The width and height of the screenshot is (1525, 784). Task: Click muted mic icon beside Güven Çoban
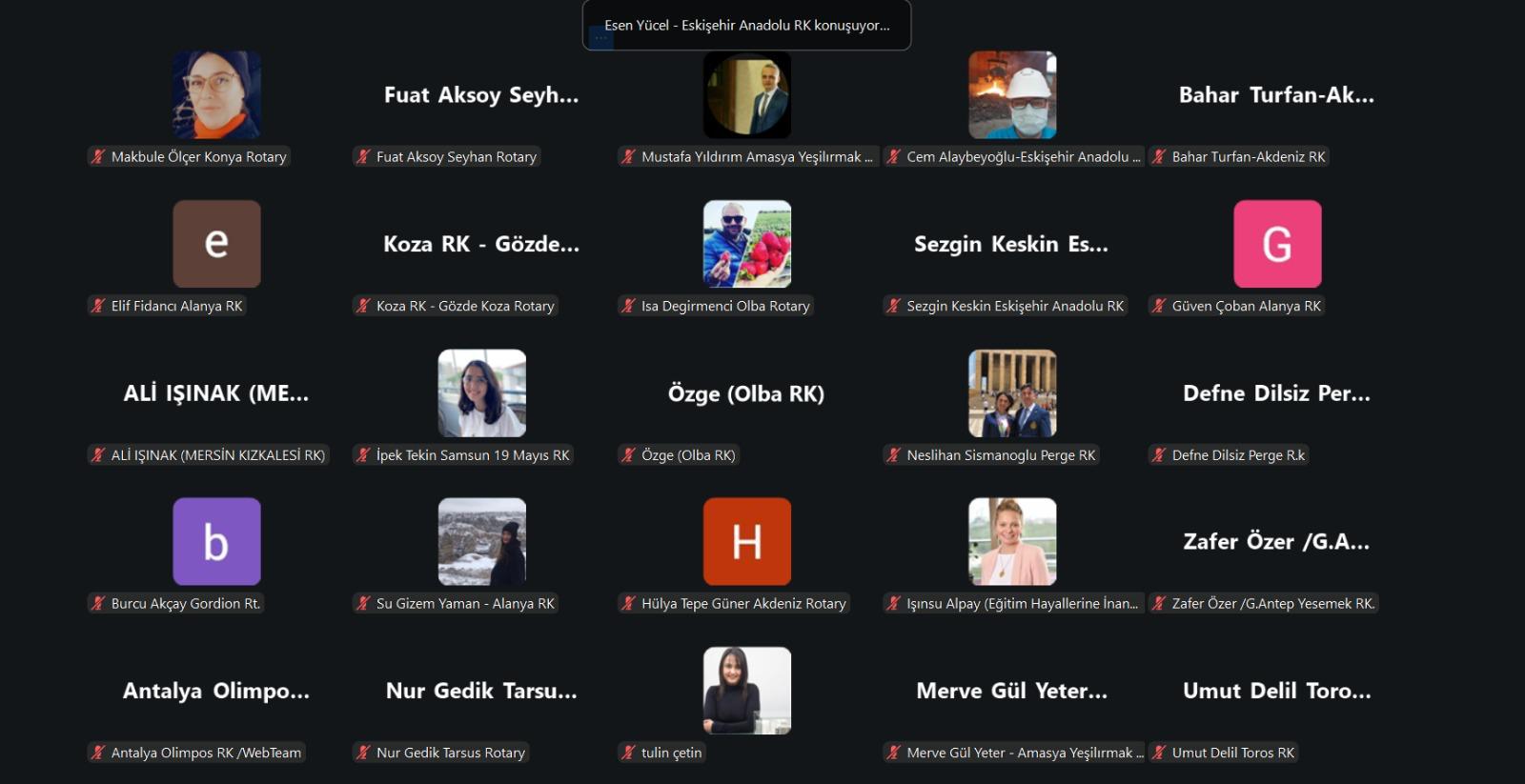click(x=1158, y=306)
